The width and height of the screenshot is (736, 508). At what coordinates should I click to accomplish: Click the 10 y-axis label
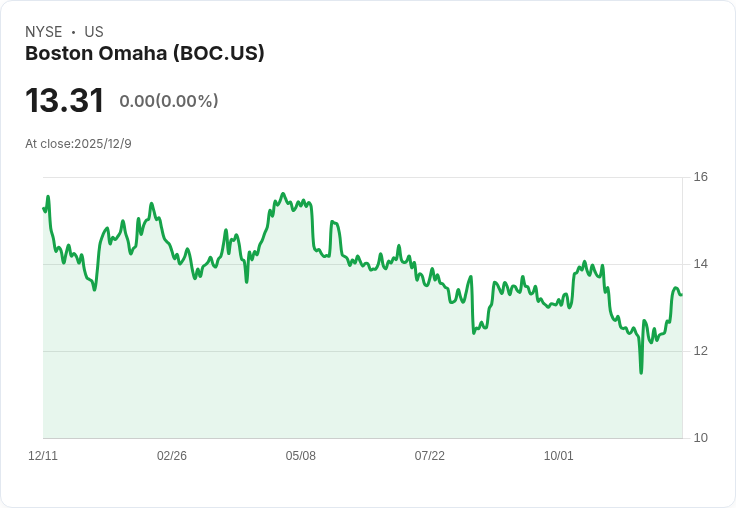click(x=700, y=438)
